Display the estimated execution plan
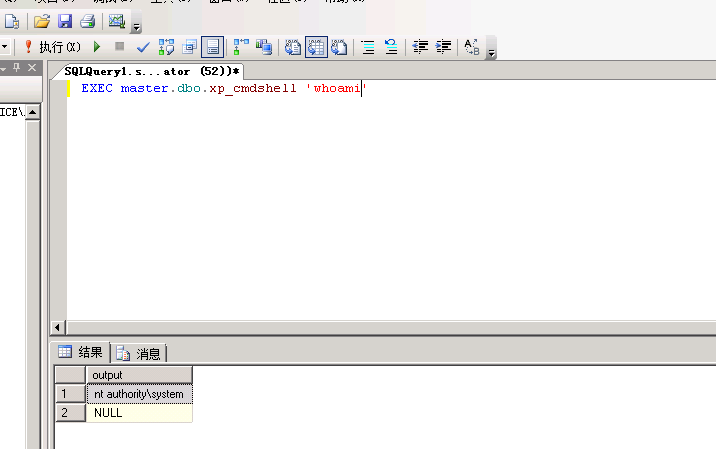Image resolution: width=716 pixels, height=449 pixels. coord(166,47)
